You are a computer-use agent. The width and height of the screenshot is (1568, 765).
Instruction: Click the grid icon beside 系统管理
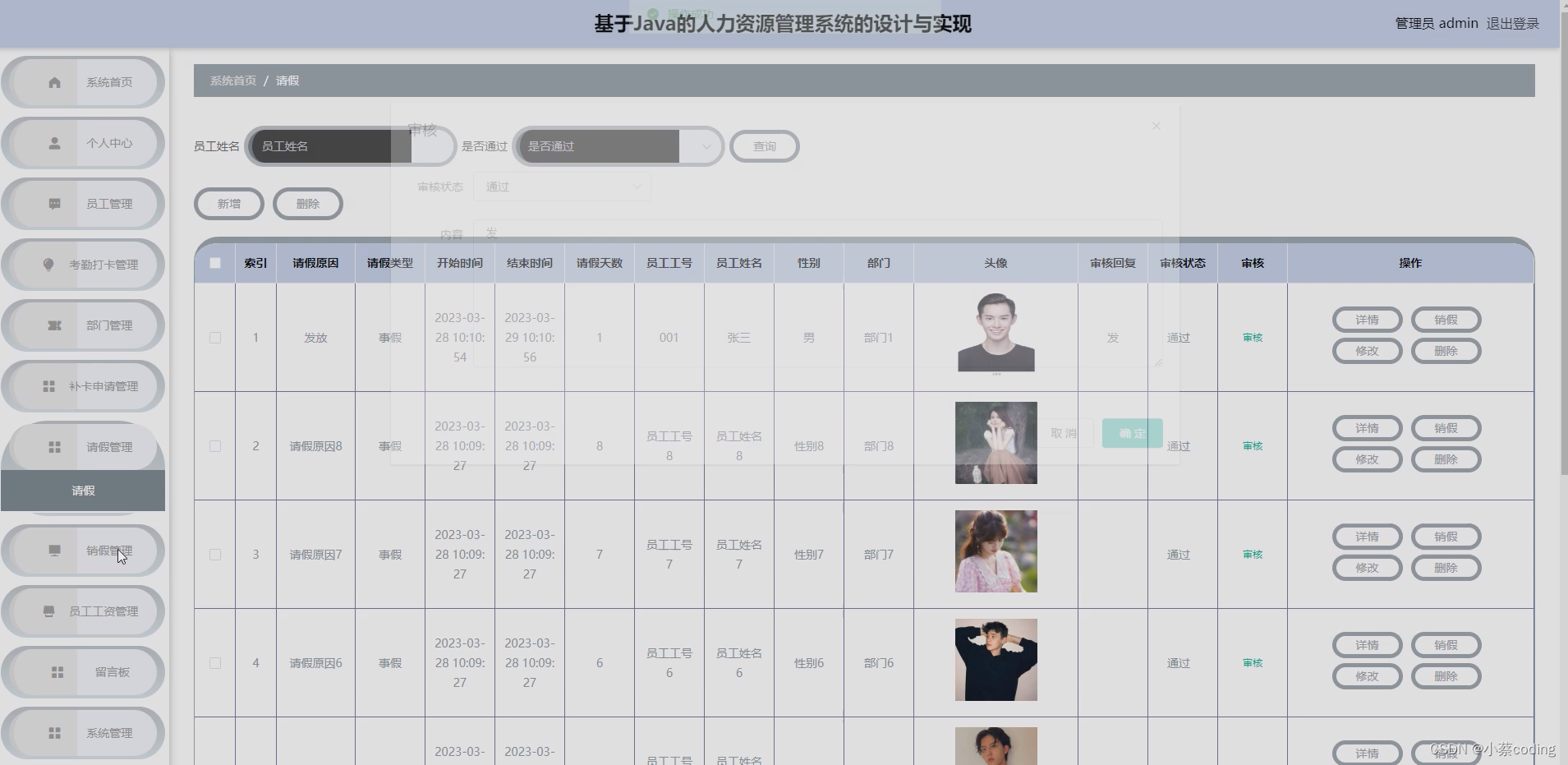click(x=54, y=733)
